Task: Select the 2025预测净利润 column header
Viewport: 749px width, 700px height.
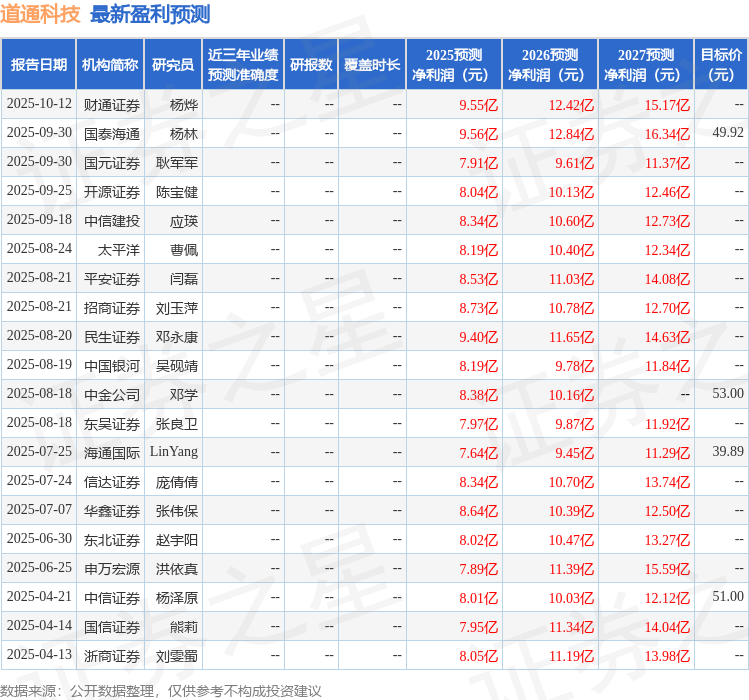Action: pyautogui.click(x=454, y=65)
